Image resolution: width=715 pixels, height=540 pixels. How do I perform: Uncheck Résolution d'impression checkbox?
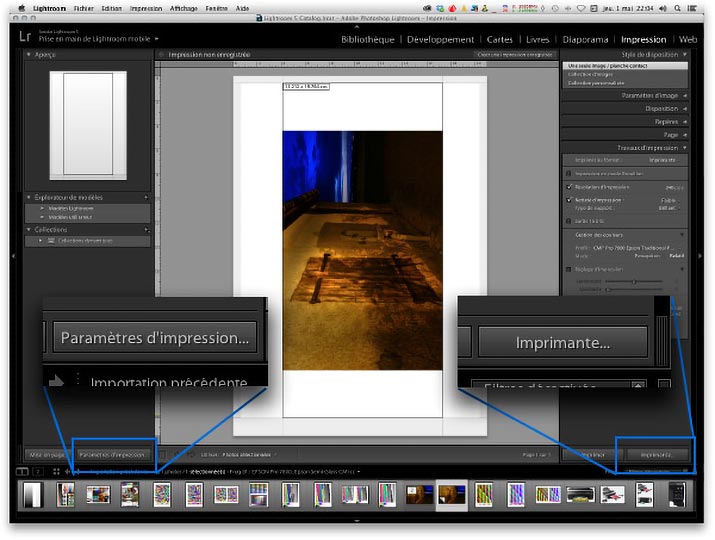(569, 187)
